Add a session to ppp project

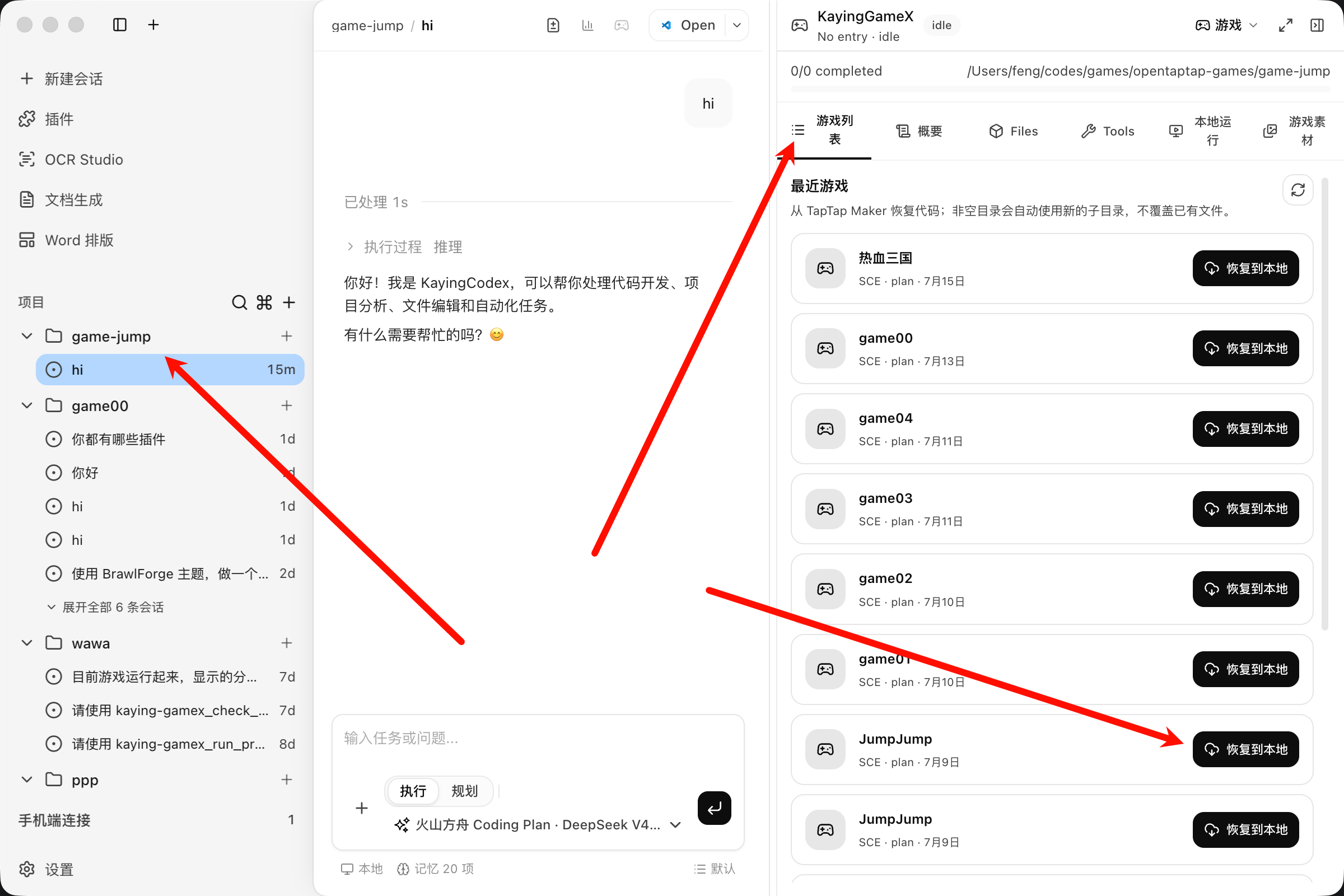coord(287,780)
